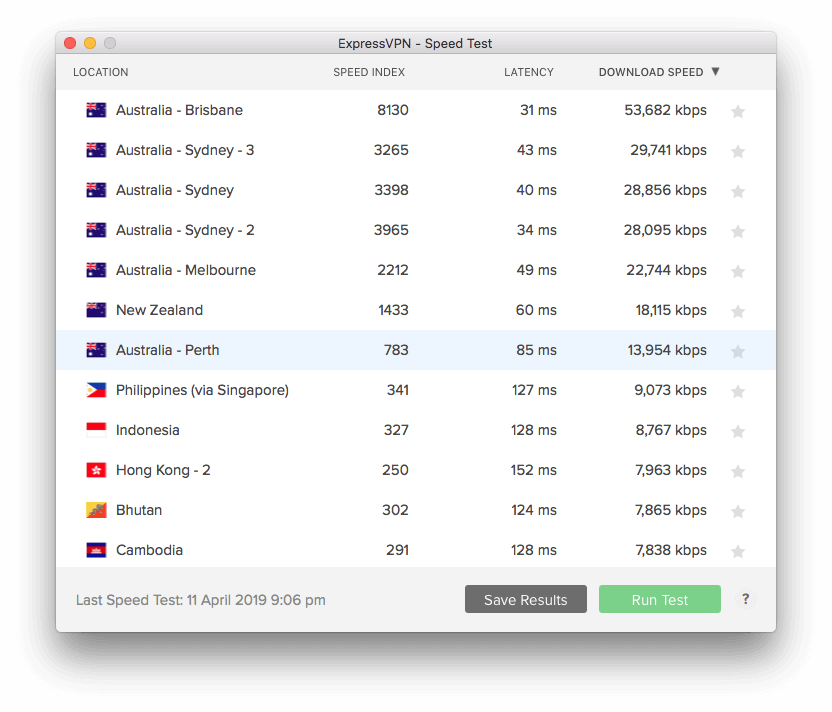Favorite the Hong Kong - 2 server star
832x712 pixels.
(738, 471)
